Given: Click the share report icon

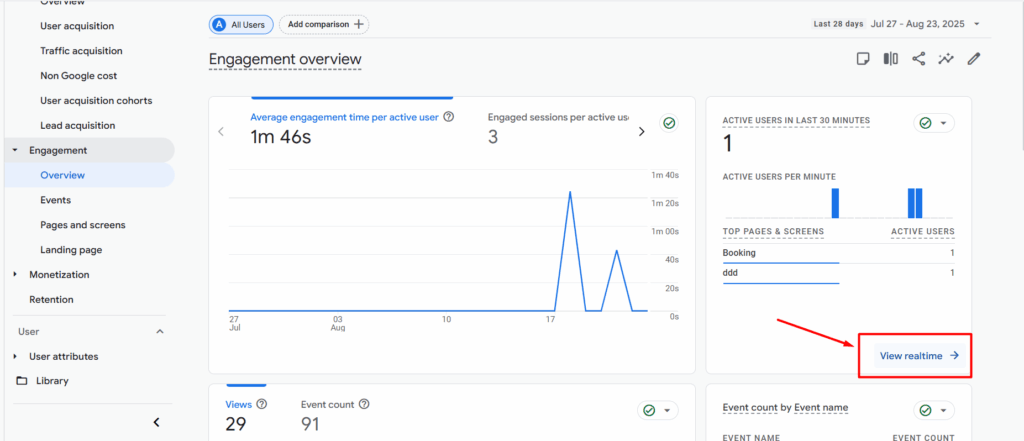Looking at the screenshot, I should 918,59.
